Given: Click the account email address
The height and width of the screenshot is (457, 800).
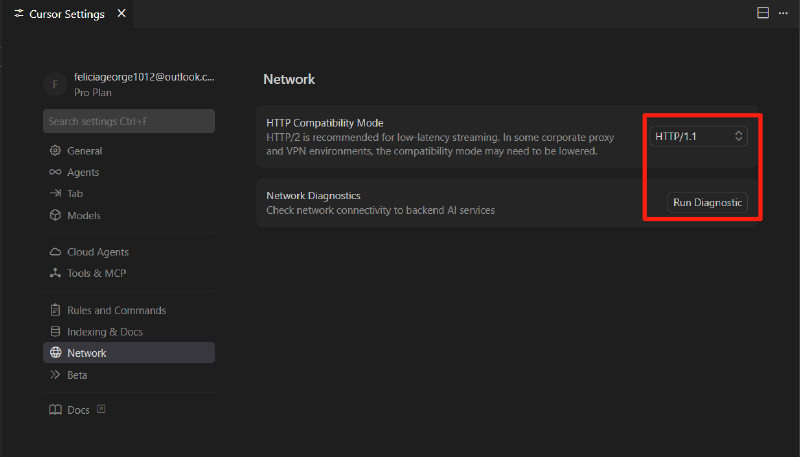Looking at the screenshot, I should [x=144, y=77].
